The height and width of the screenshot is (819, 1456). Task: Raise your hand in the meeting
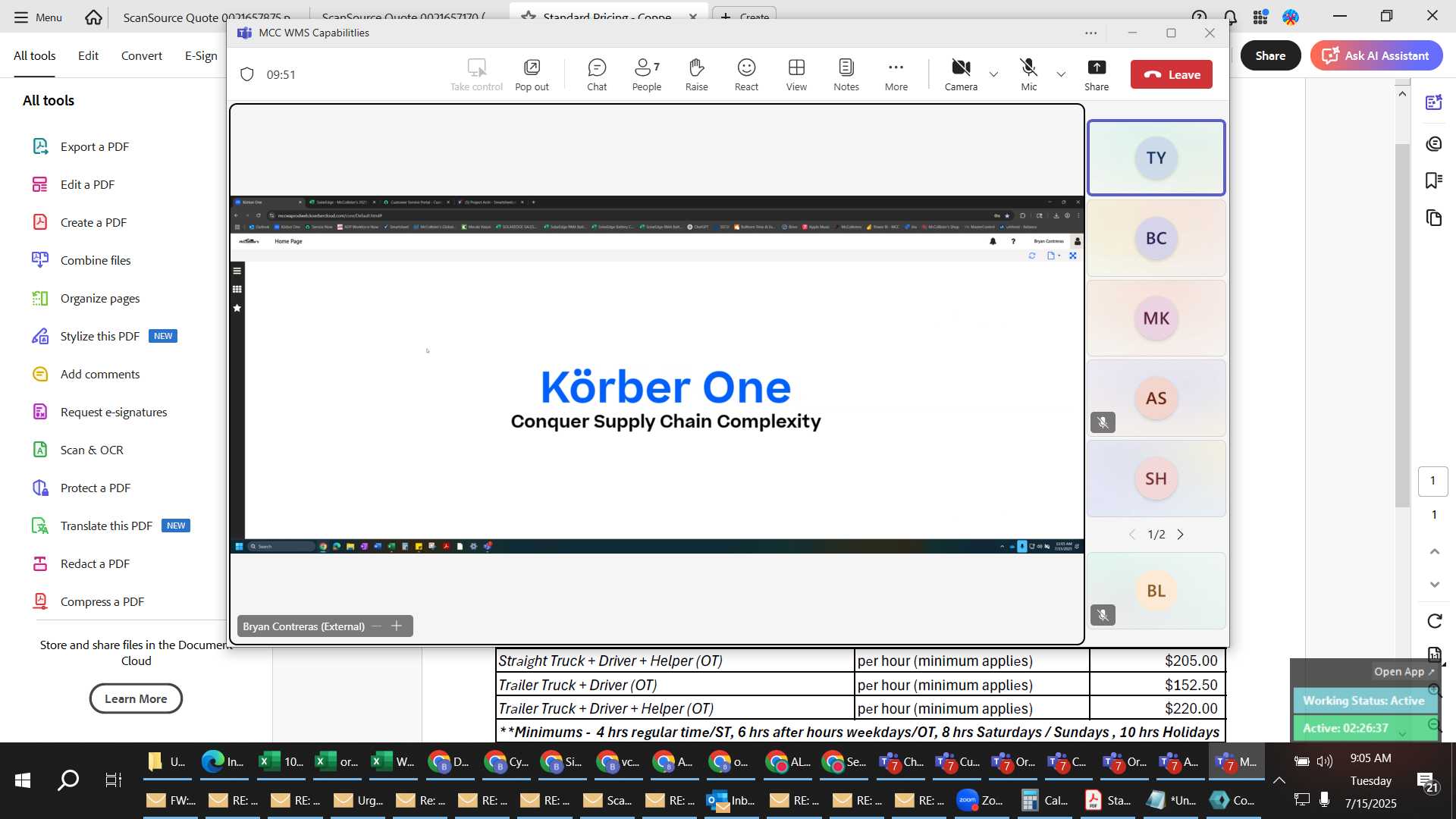coord(696,74)
